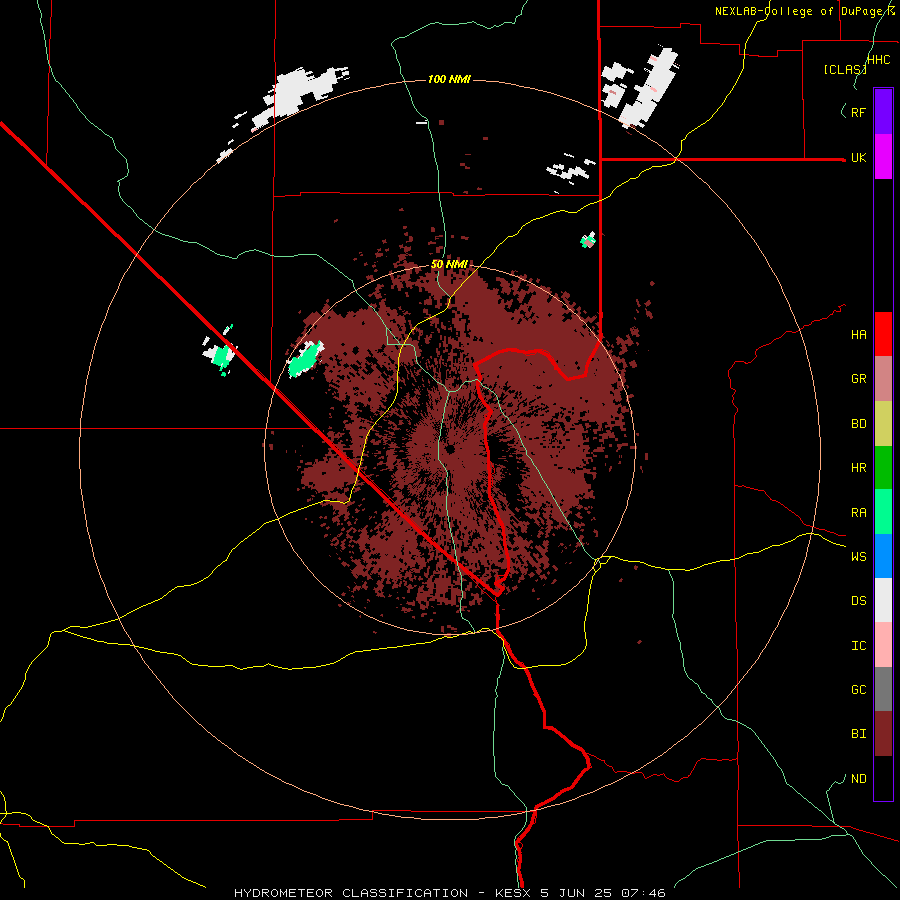Click the WS legend label
The image size is (900, 900).
pos(858,557)
